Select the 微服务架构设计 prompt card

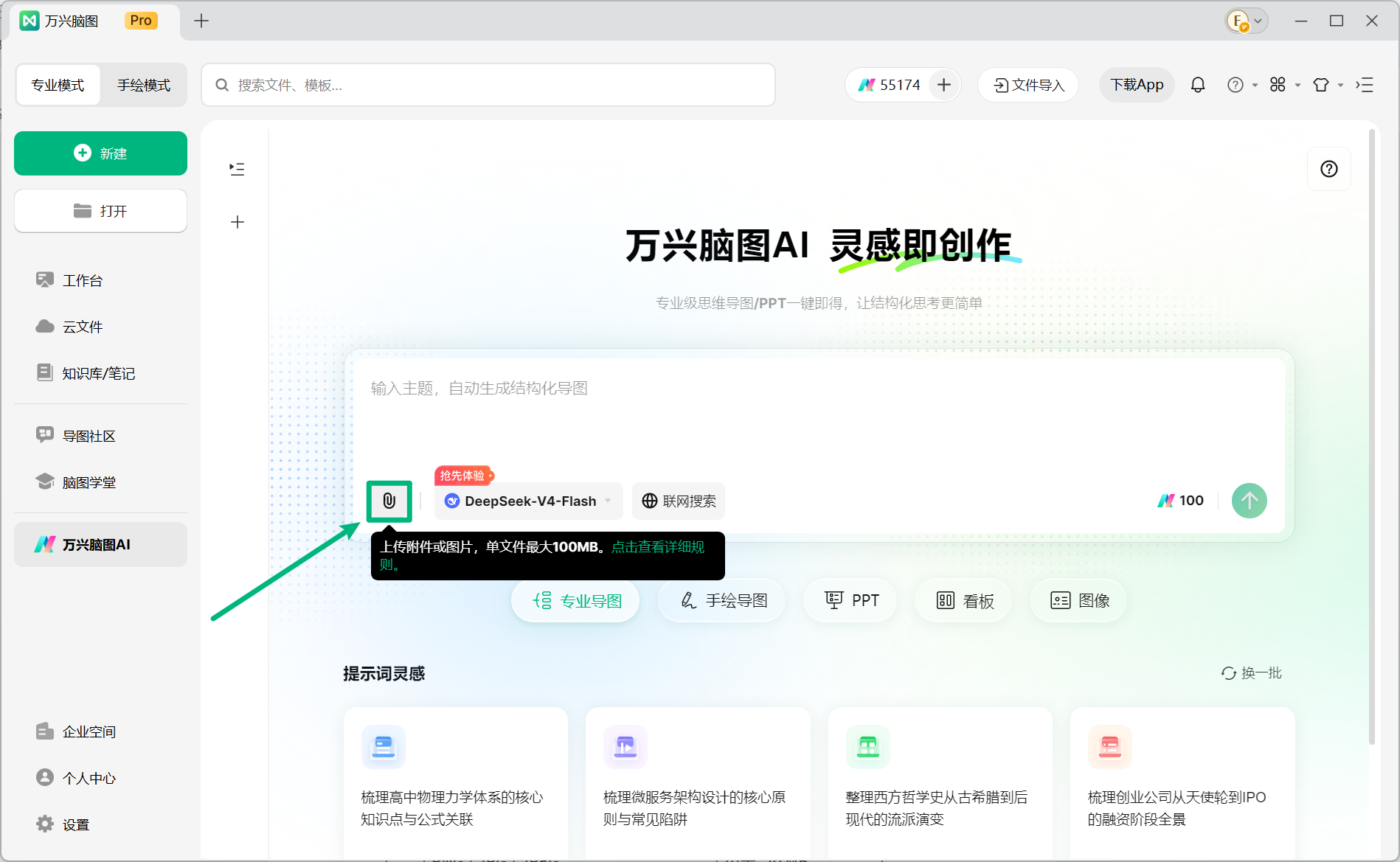pyautogui.click(x=698, y=783)
